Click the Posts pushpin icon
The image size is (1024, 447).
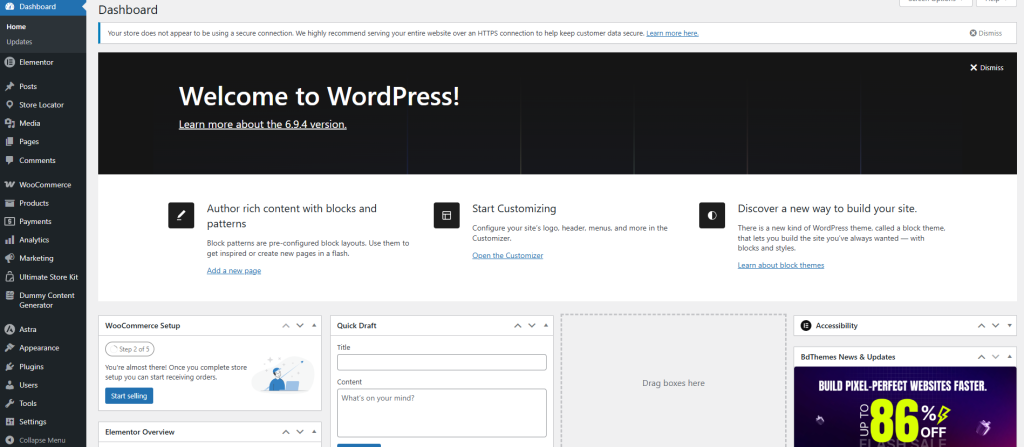(x=9, y=86)
